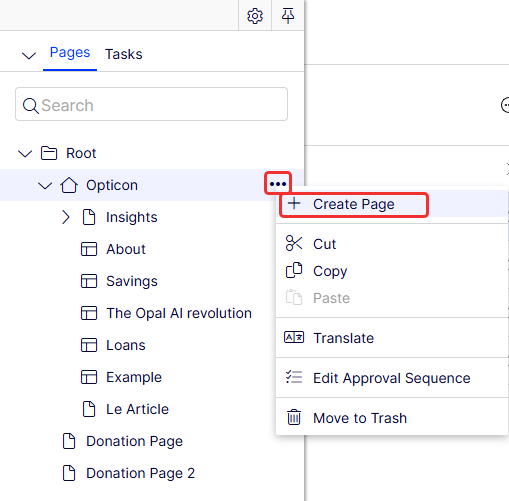Collapse the Opticon node

[x=45, y=185]
